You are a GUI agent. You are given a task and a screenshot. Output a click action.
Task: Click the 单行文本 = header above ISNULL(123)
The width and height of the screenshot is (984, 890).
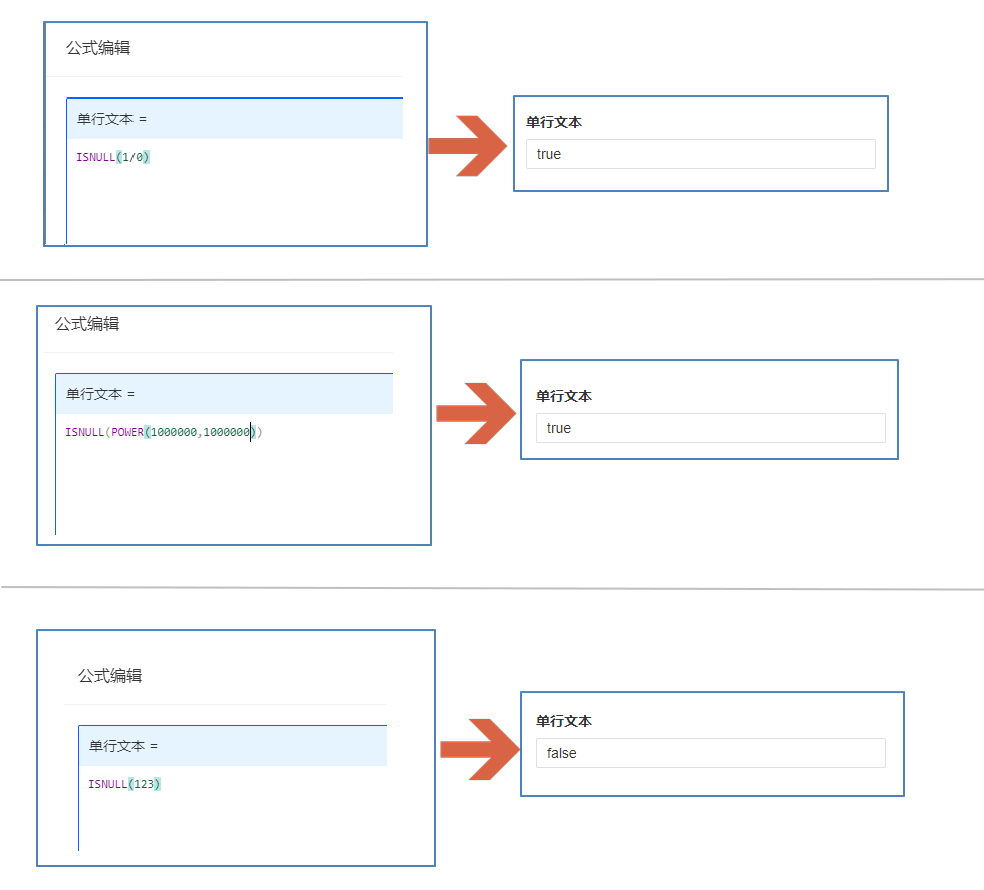tap(123, 746)
